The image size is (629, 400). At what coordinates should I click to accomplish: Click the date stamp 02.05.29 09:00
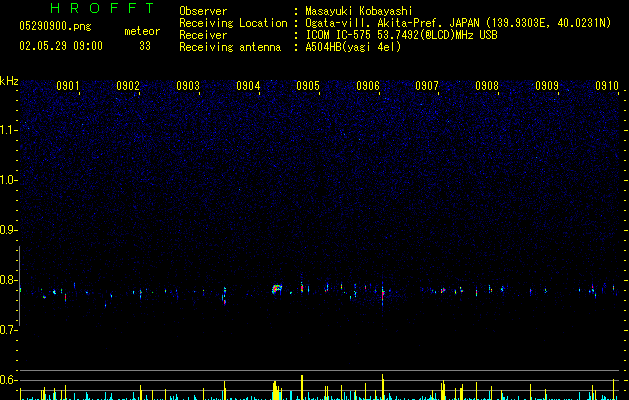pos(61,46)
